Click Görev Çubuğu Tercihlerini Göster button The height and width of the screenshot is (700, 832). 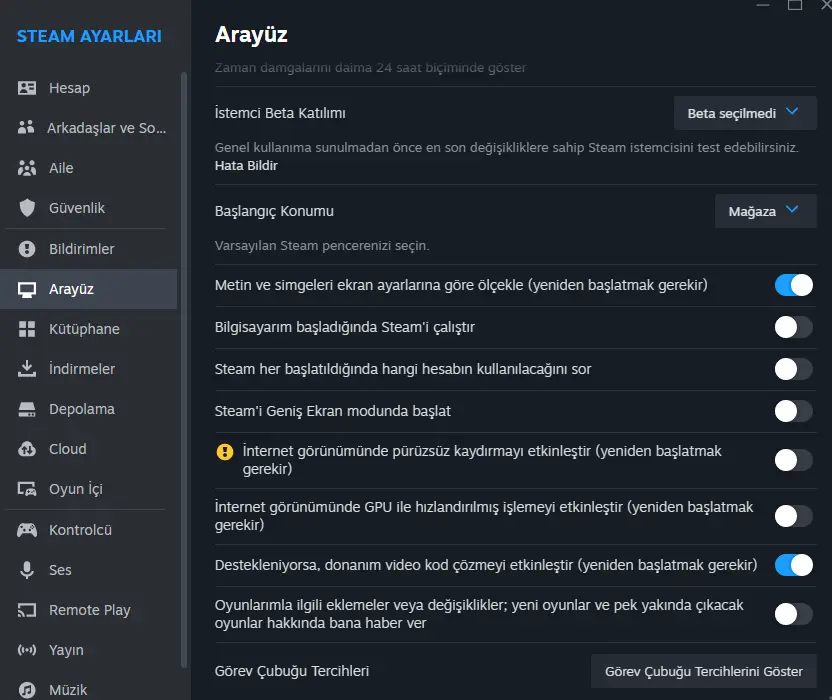point(704,671)
